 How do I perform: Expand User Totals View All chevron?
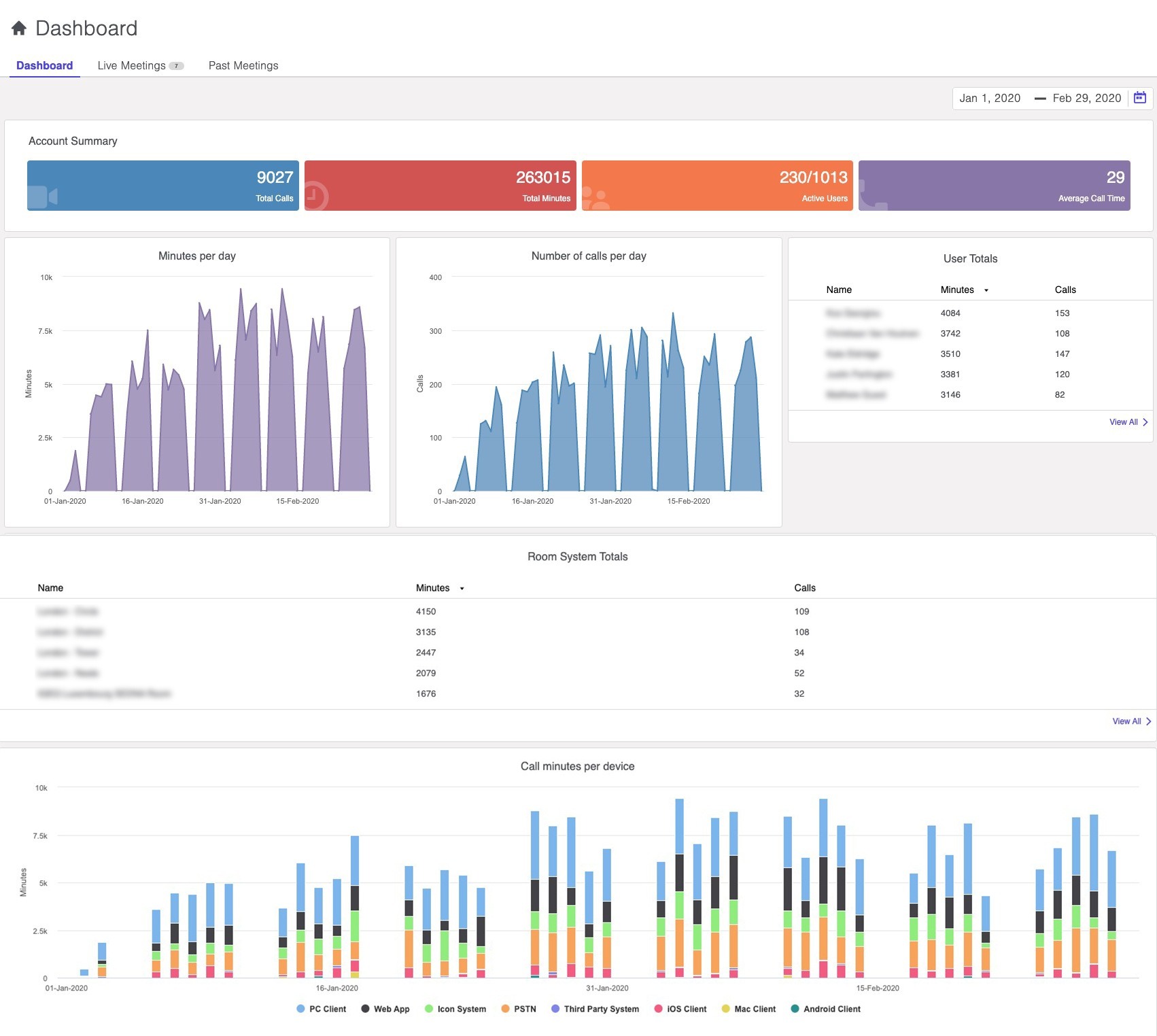(1145, 422)
